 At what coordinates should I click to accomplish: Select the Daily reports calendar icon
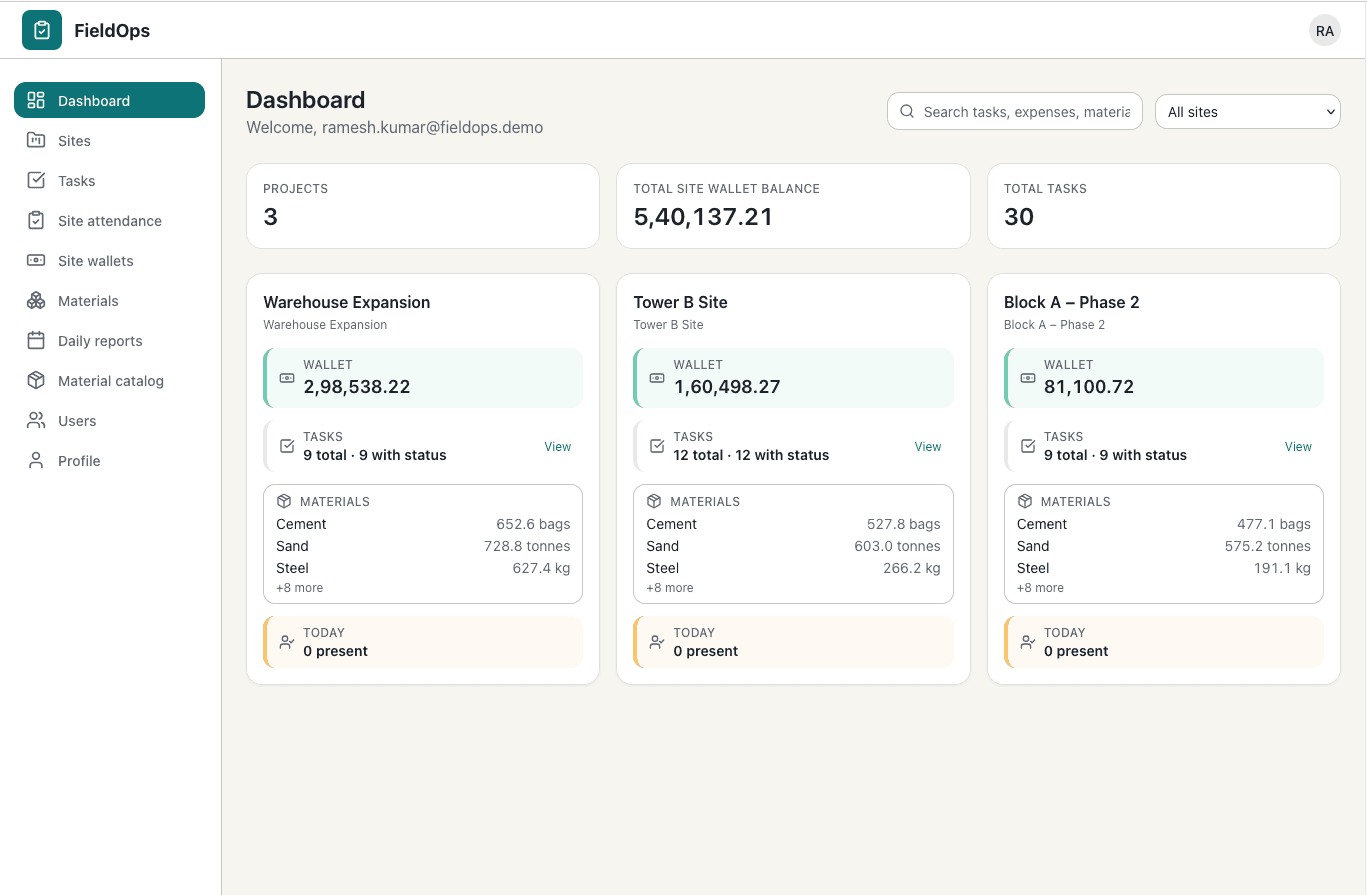36,340
